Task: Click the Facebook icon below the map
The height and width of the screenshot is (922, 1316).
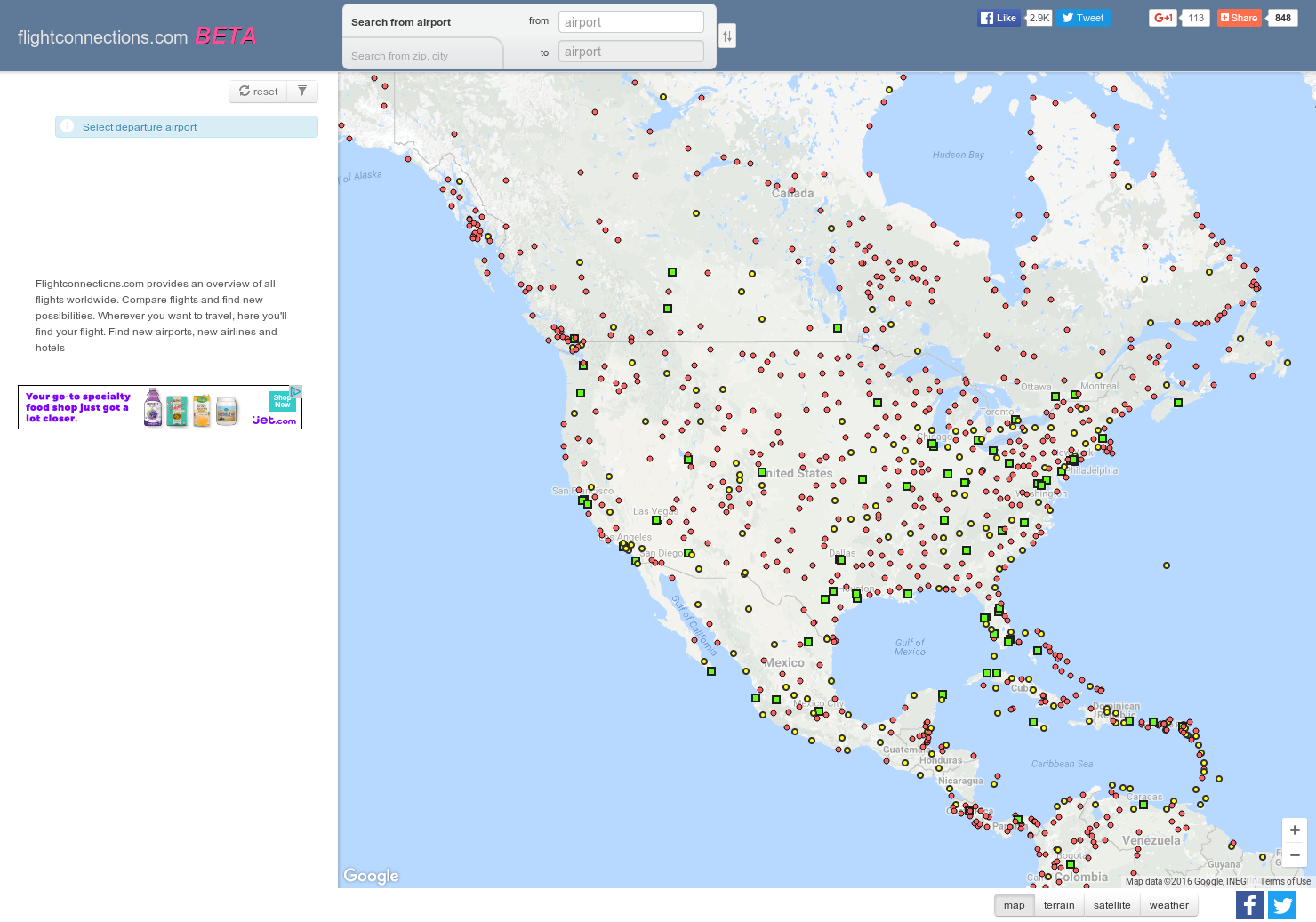Action: click(x=1249, y=904)
